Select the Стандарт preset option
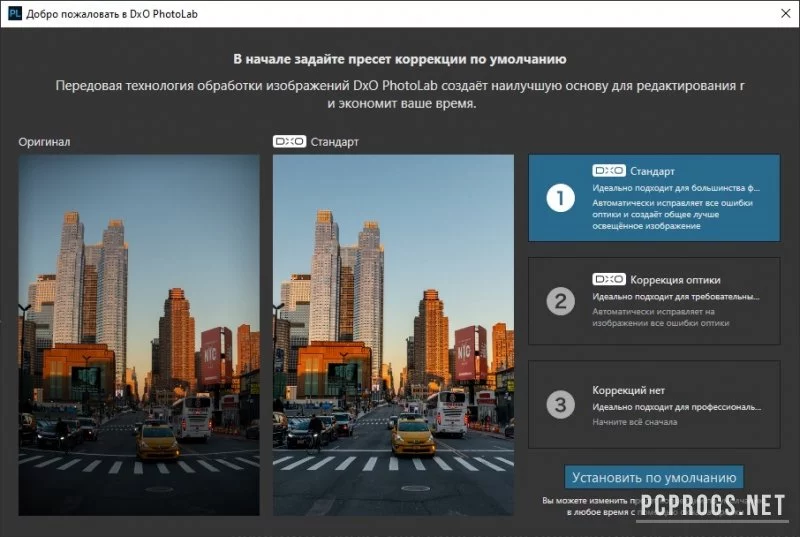This screenshot has width=800, height=537. (654, 198)
